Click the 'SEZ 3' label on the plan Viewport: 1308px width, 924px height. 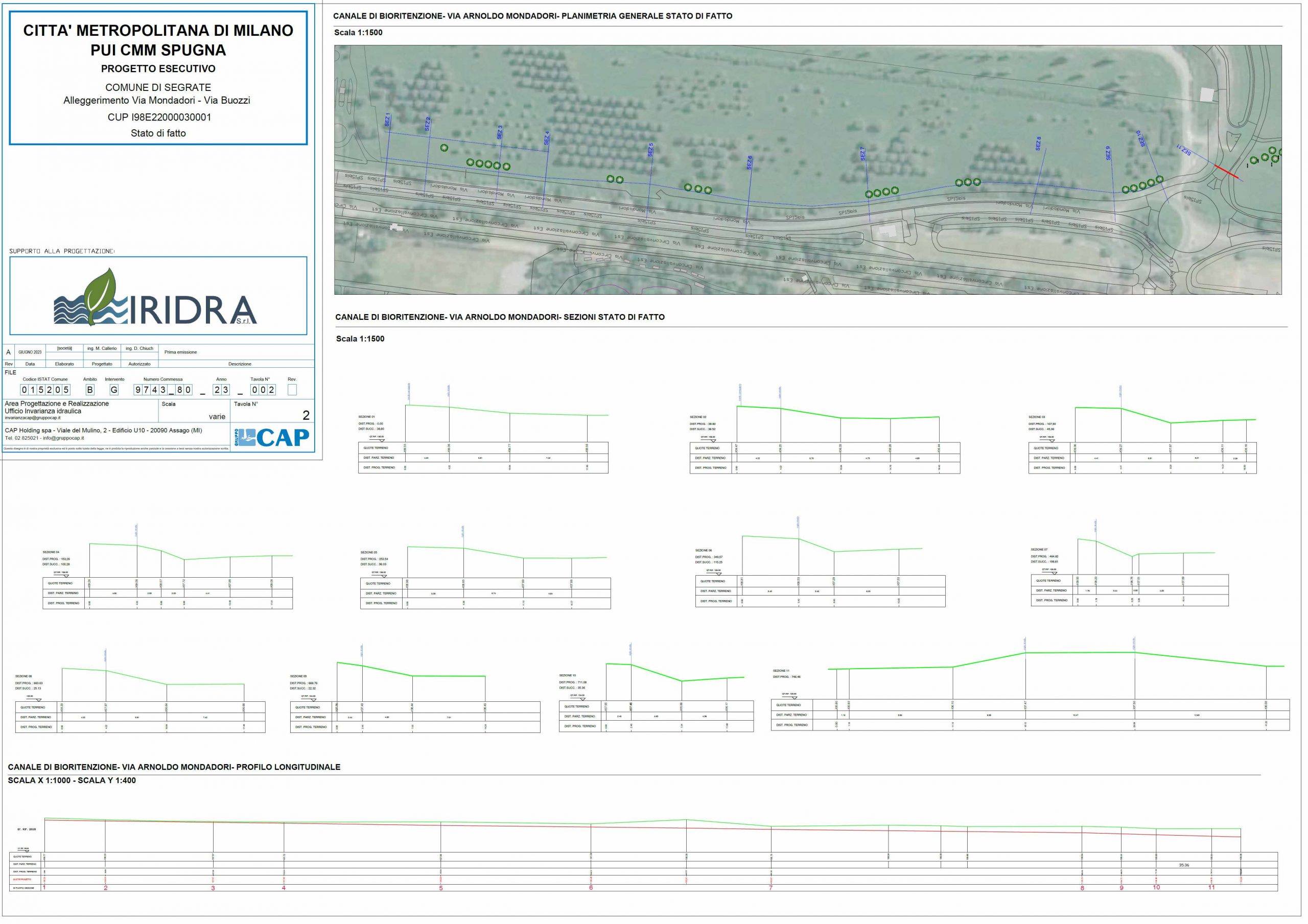tap(500, 133)
